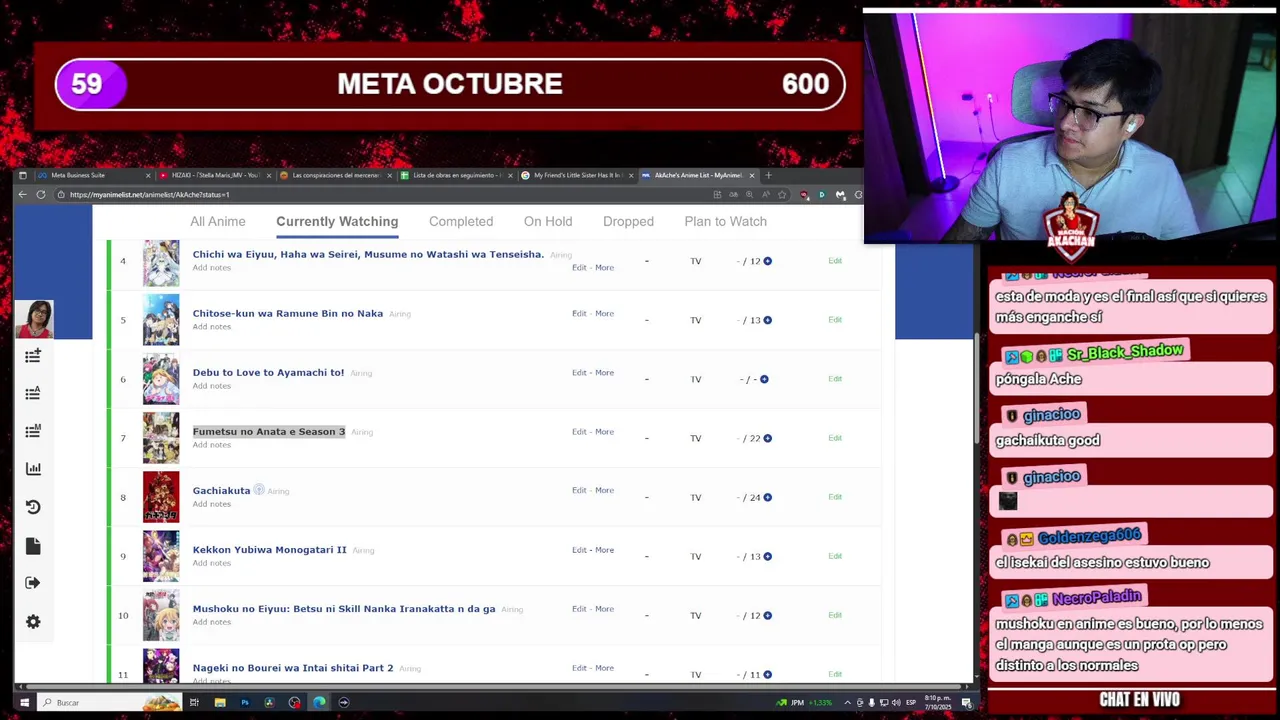
Task: Increase Mushoku no Eiyuu episode count
Action: (x=767, y=615)
